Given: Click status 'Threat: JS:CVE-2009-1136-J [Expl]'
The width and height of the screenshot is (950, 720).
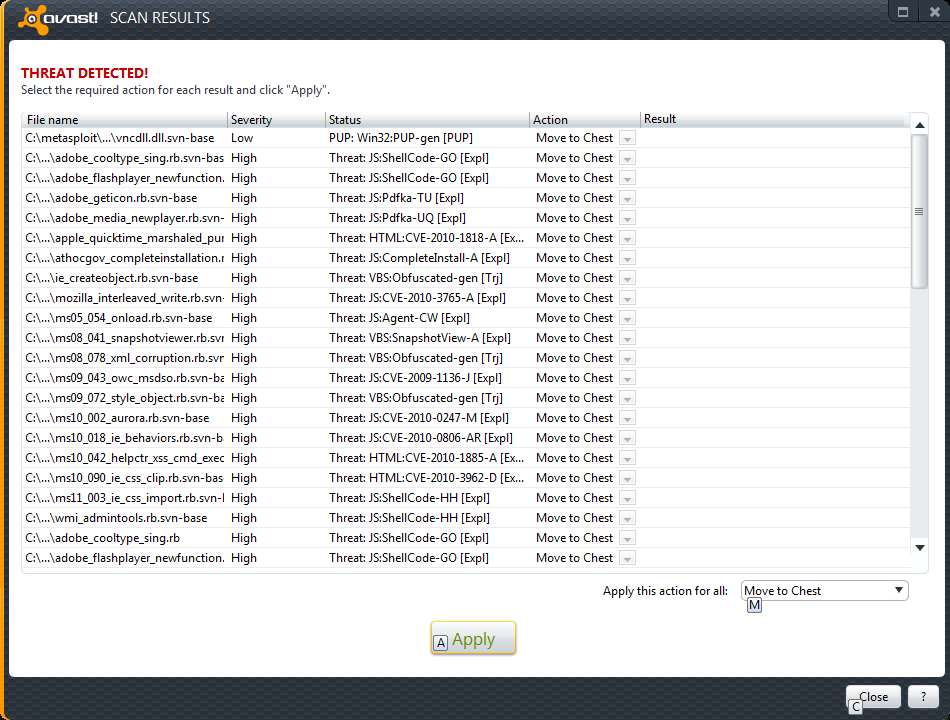Looking at the screenshot, I should pyautogui.click(x=415, y=378).
